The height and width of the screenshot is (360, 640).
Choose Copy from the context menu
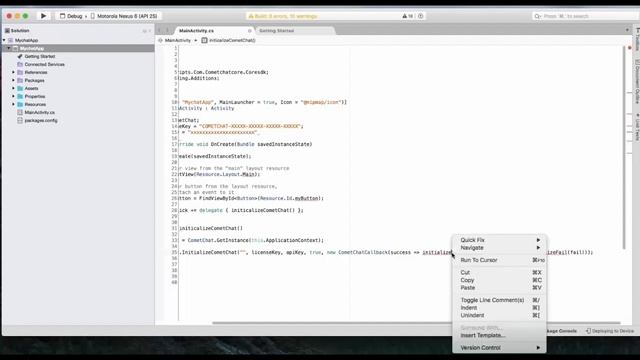coord(499,280)
